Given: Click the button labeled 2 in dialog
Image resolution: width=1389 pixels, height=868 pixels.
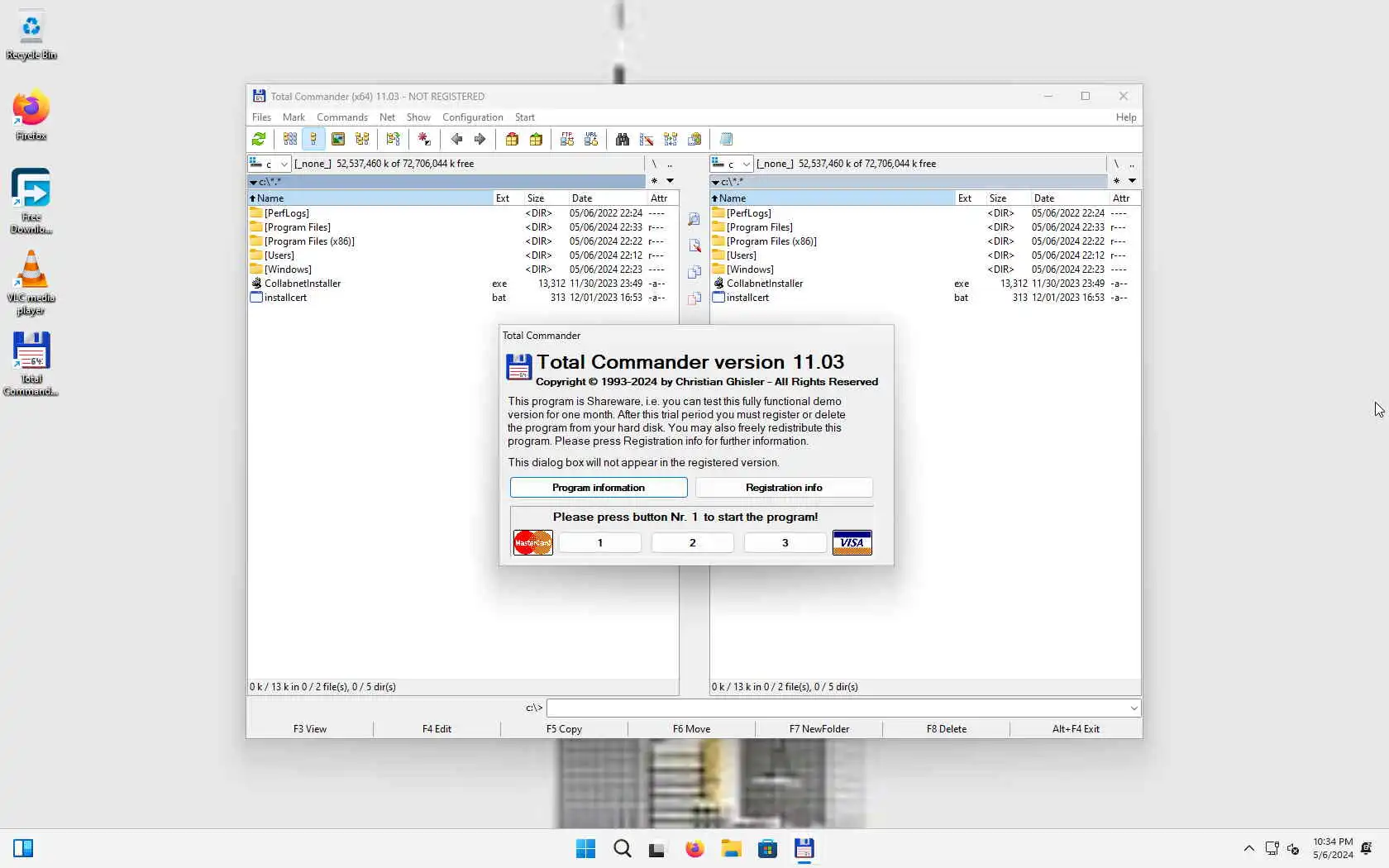Looking at the screenshot, I should [693, 543].
